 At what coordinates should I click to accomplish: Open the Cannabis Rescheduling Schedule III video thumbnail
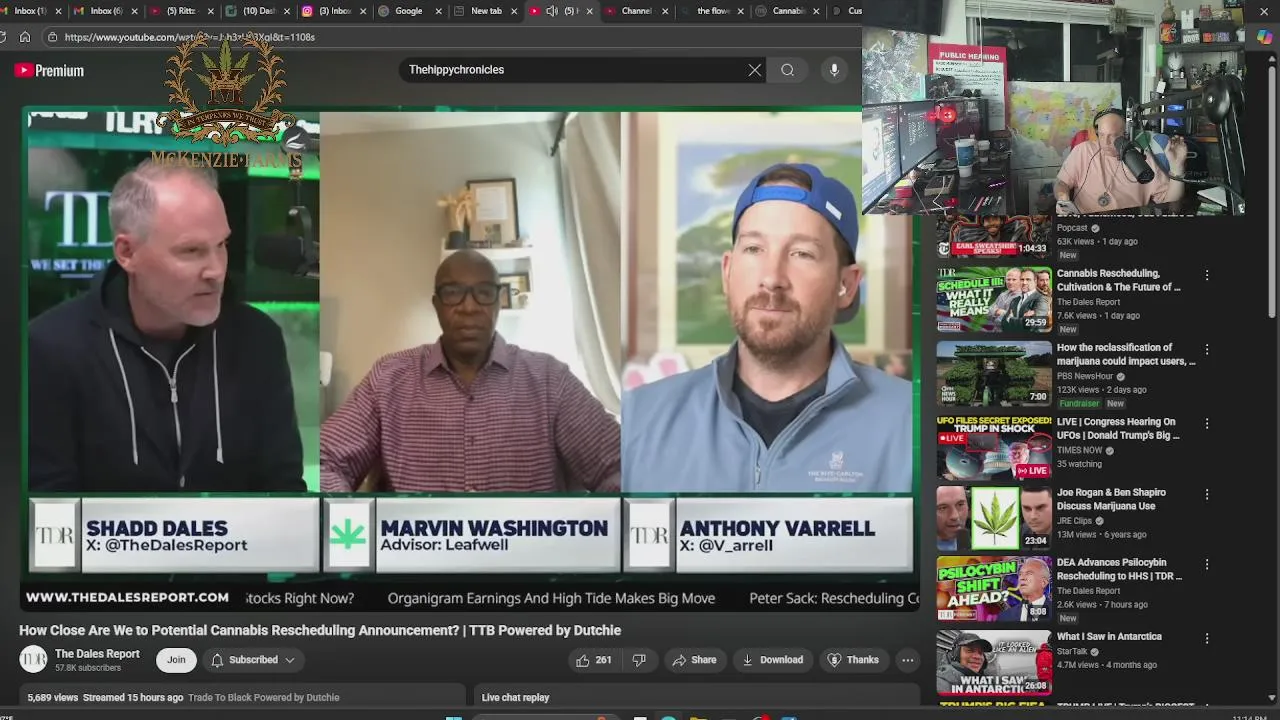994,299
